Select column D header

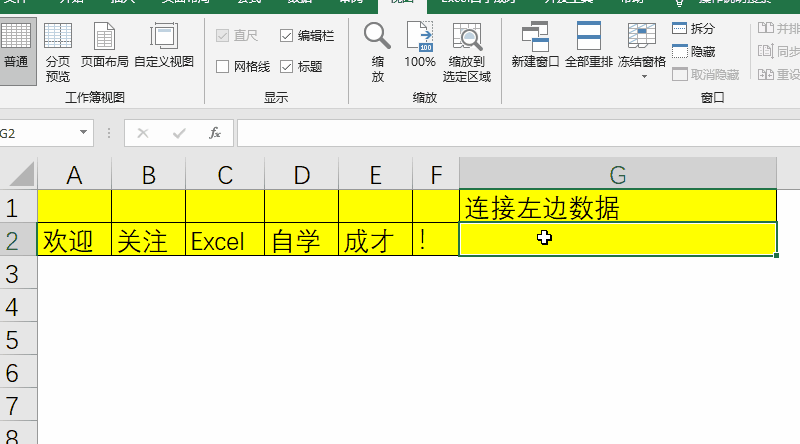pos(302,174)
